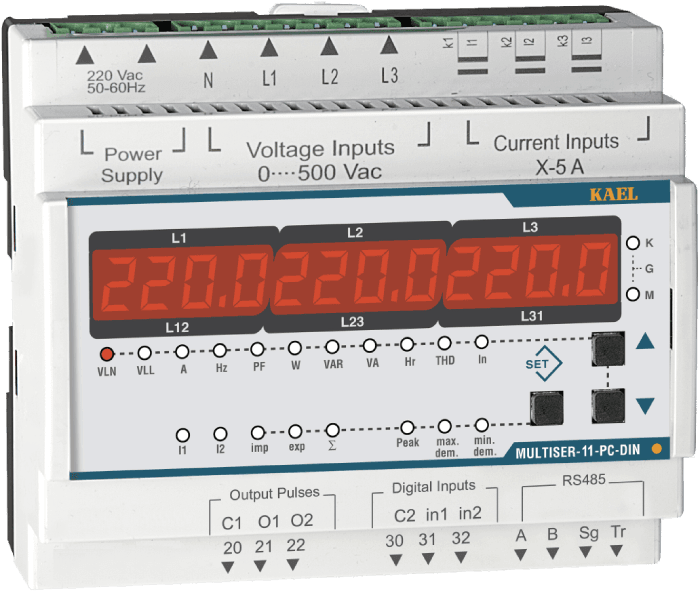Image resolution: width=700 pixels, height=591 pixels.
Task: Push the black up-arrow scroll button
Action: coord(608,349)
